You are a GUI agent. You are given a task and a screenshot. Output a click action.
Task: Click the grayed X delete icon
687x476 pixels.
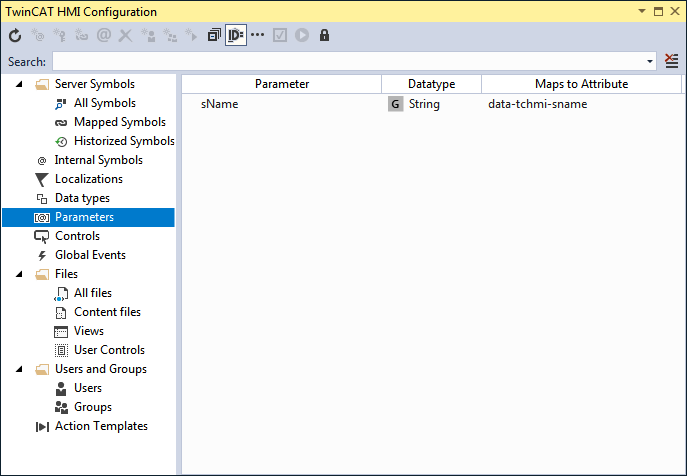click(x=126, y=36)
